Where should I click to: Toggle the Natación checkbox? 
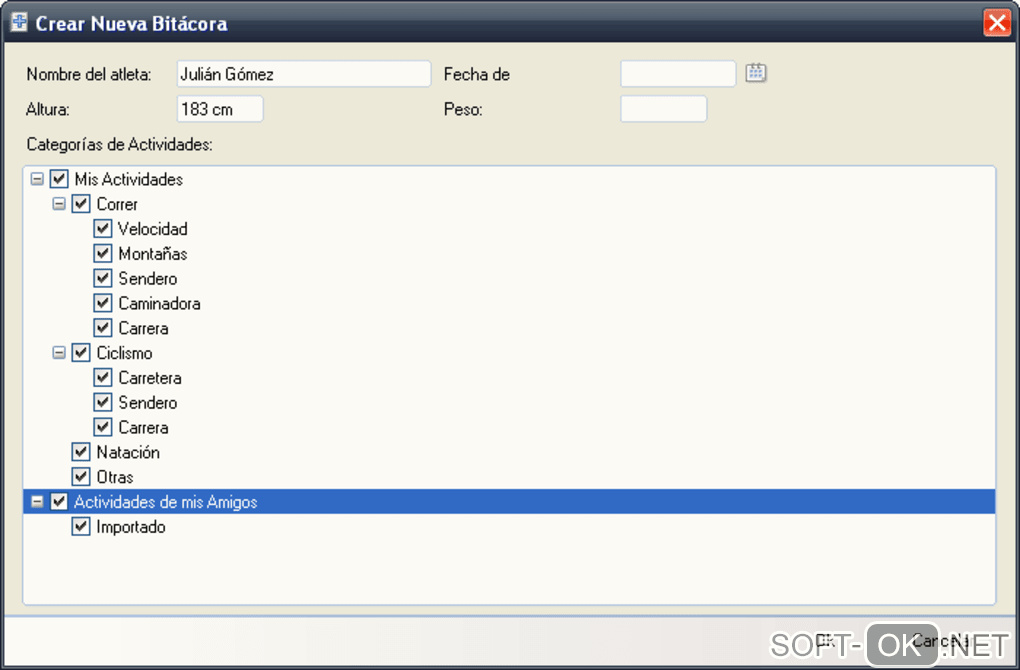[81, 452]
